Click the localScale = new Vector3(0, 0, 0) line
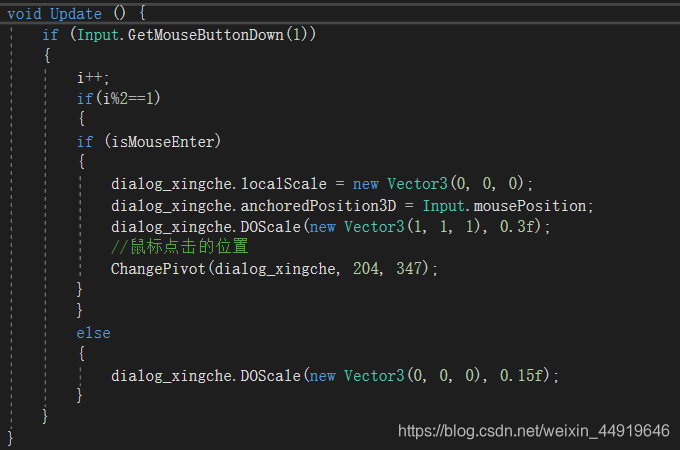The width and height of the screenshot is (680, 450). 322,184
